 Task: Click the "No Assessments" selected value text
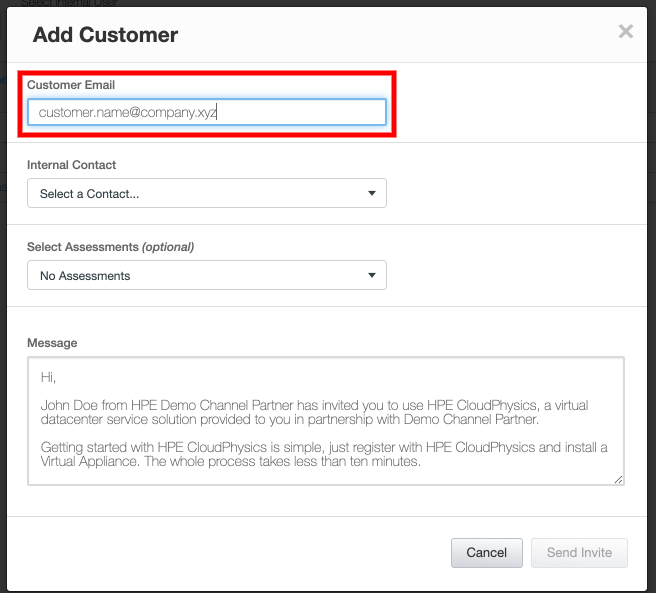[85, 275]
